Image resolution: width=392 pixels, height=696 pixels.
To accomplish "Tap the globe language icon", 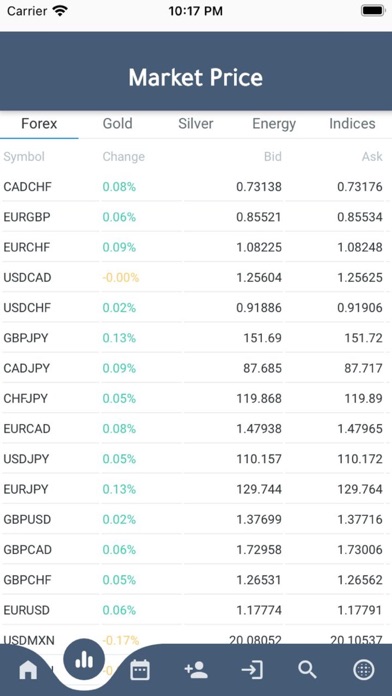I will pos(364,669).
